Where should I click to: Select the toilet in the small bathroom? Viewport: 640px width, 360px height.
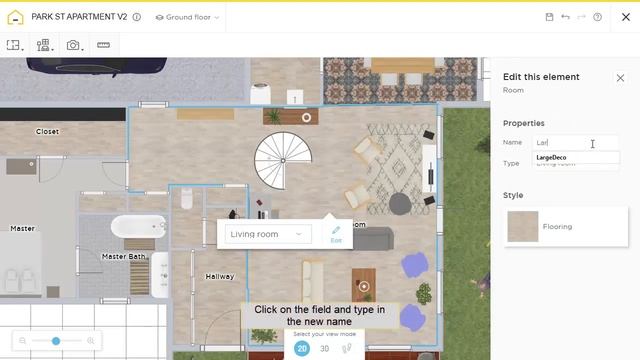[187, 198]
